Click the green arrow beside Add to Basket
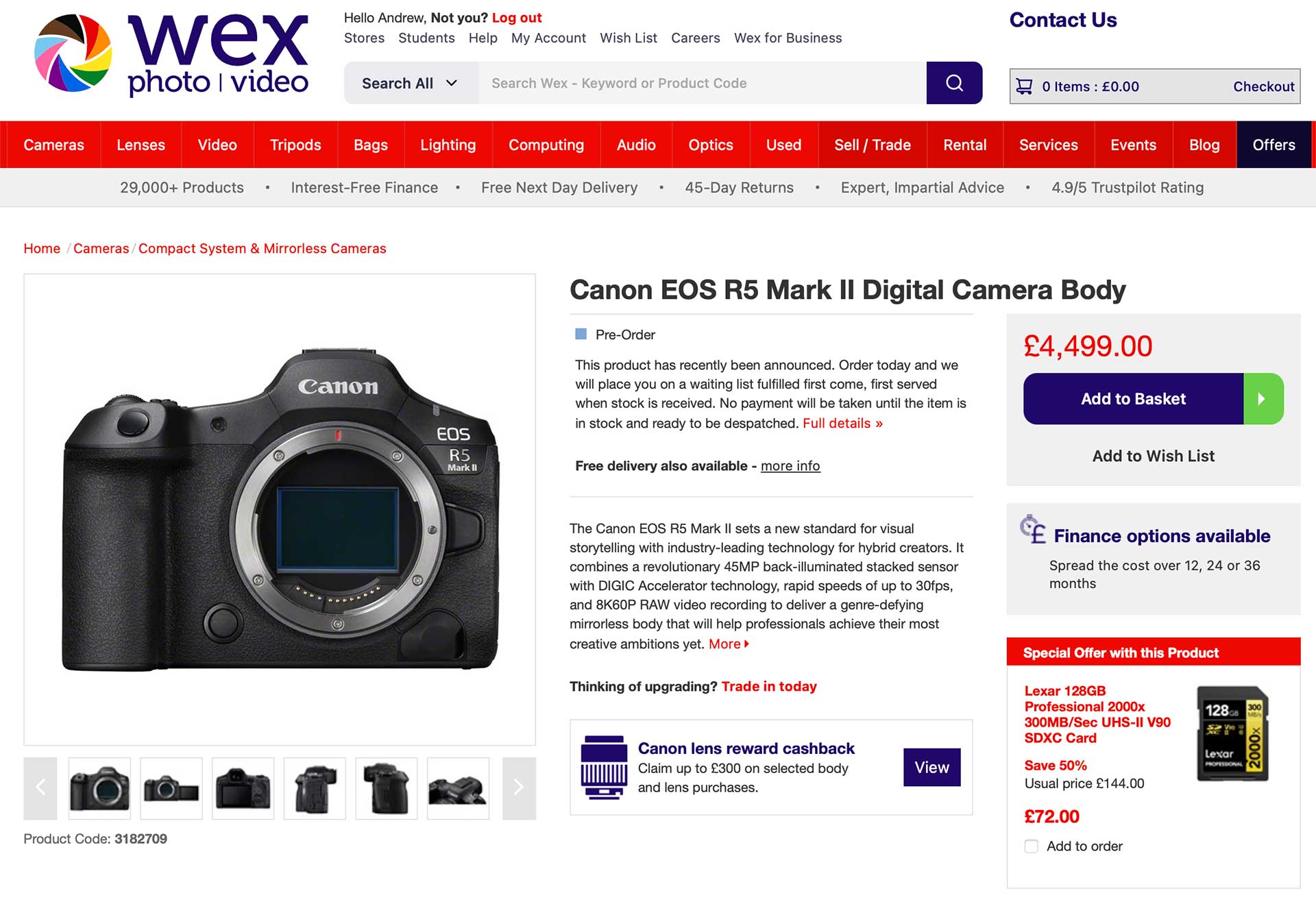Screen dimensions: 1316x904 tap(1263, 399)
